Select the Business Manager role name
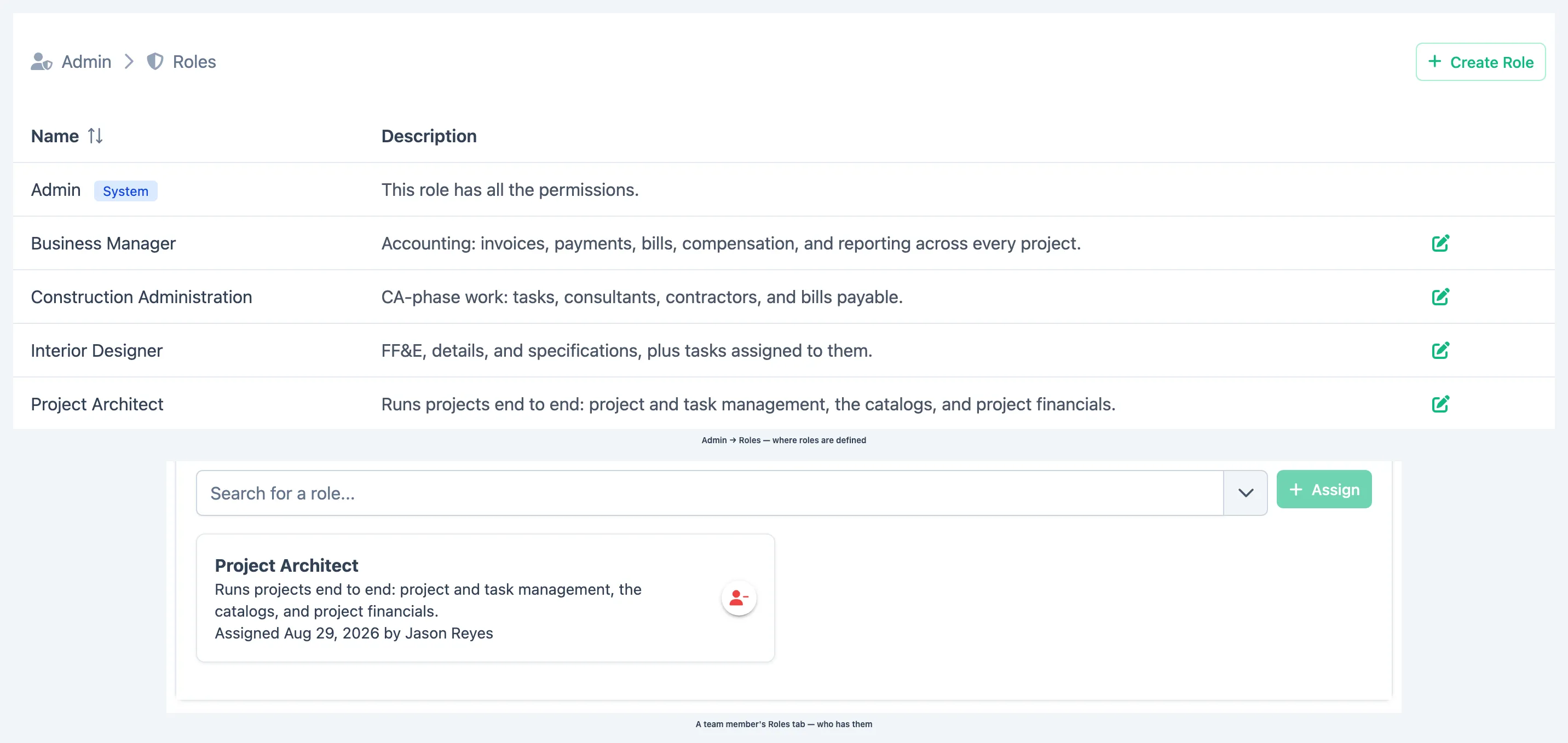The width and height of the screenshot is (1568, 743). pyautogui.click(x=103, y=243)
